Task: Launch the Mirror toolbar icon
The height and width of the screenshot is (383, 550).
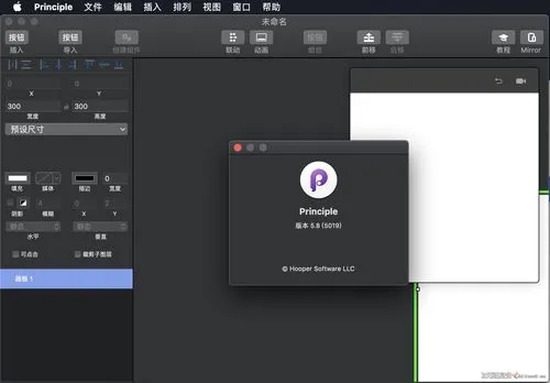Action: (x=532, y=38)
